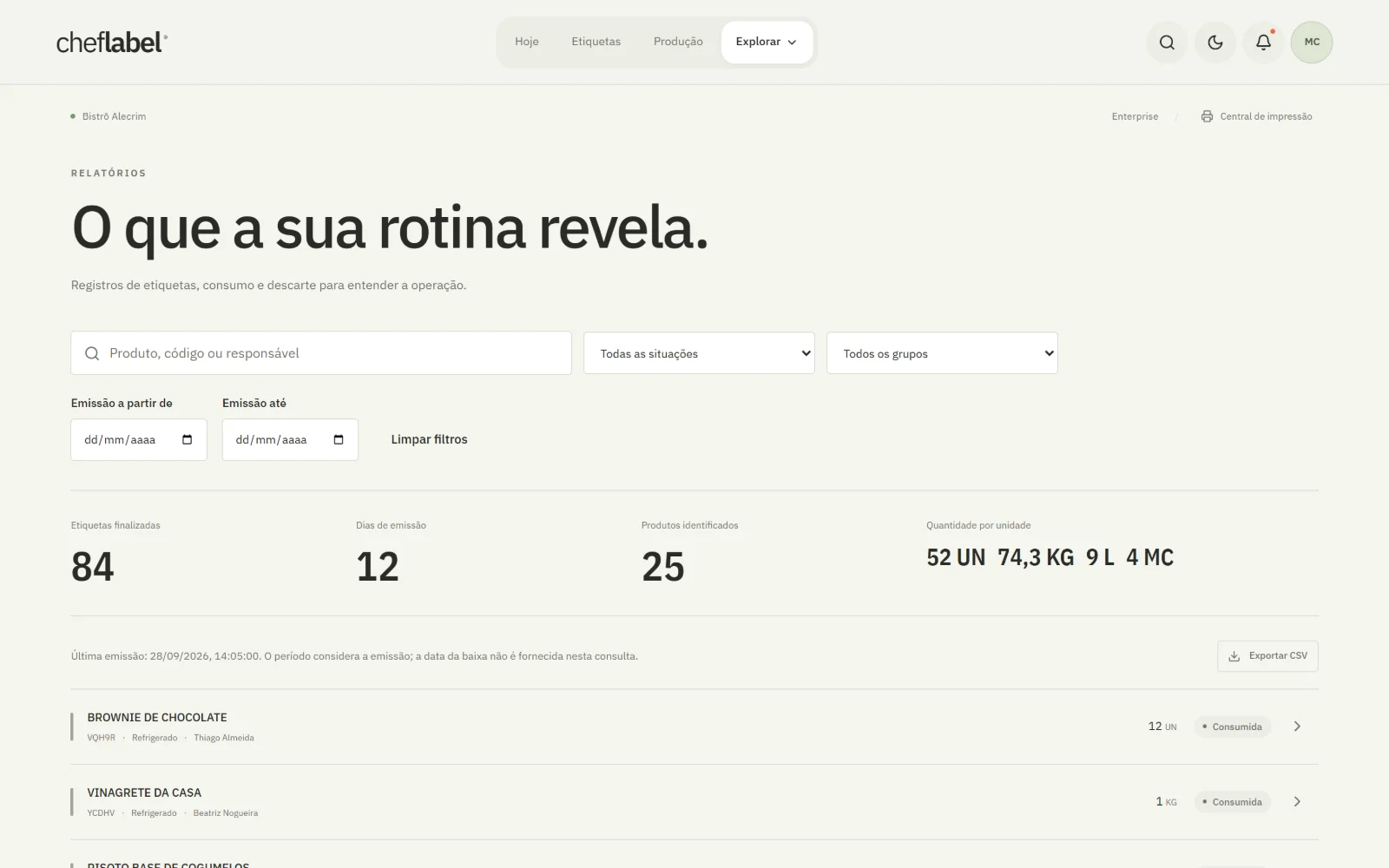Click the search icon inside the product field
This screenshot has width=1389, height=868.
click(92, 353)
